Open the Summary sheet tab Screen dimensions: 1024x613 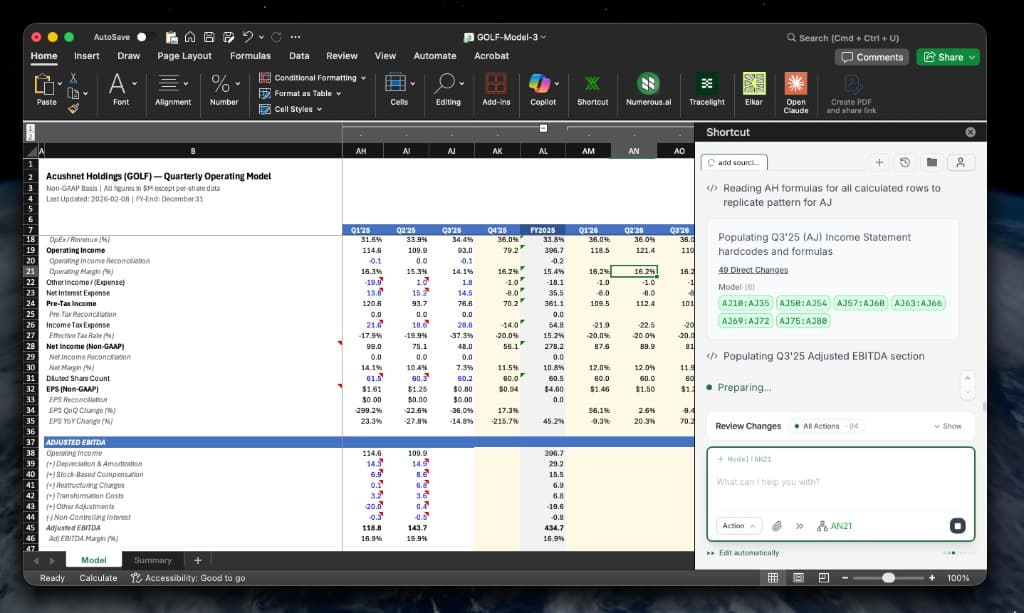[x=152, y=560]
